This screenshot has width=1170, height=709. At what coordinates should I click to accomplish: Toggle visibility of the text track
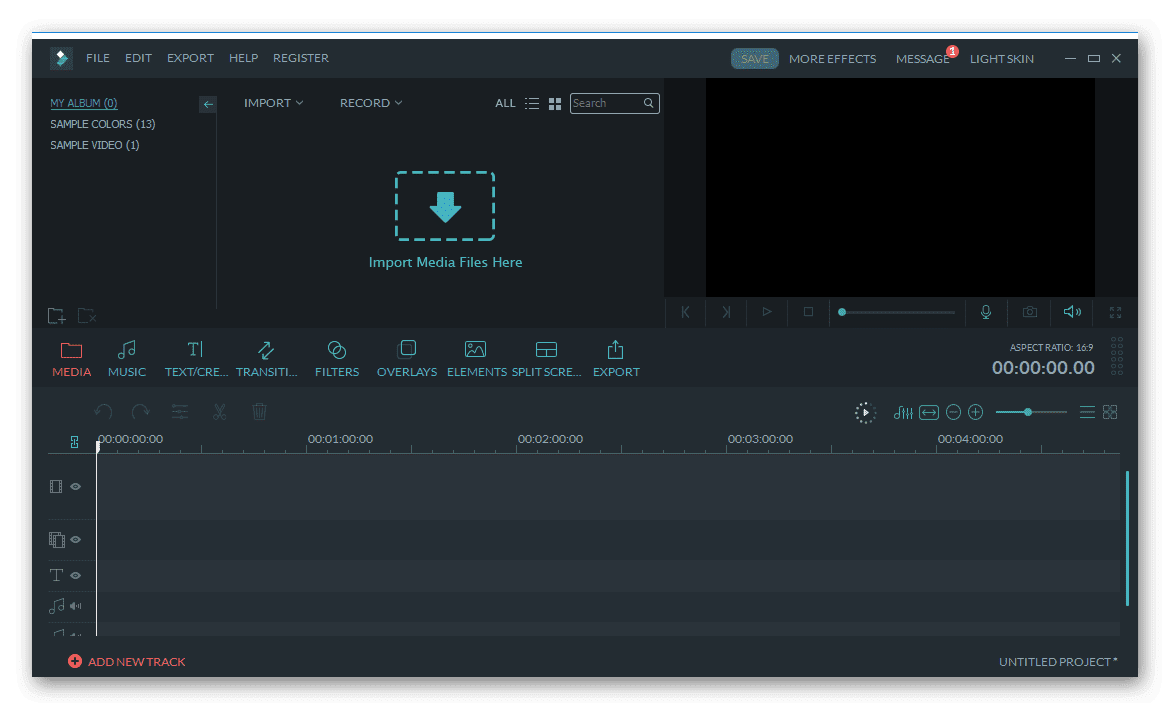coord(75,575)
